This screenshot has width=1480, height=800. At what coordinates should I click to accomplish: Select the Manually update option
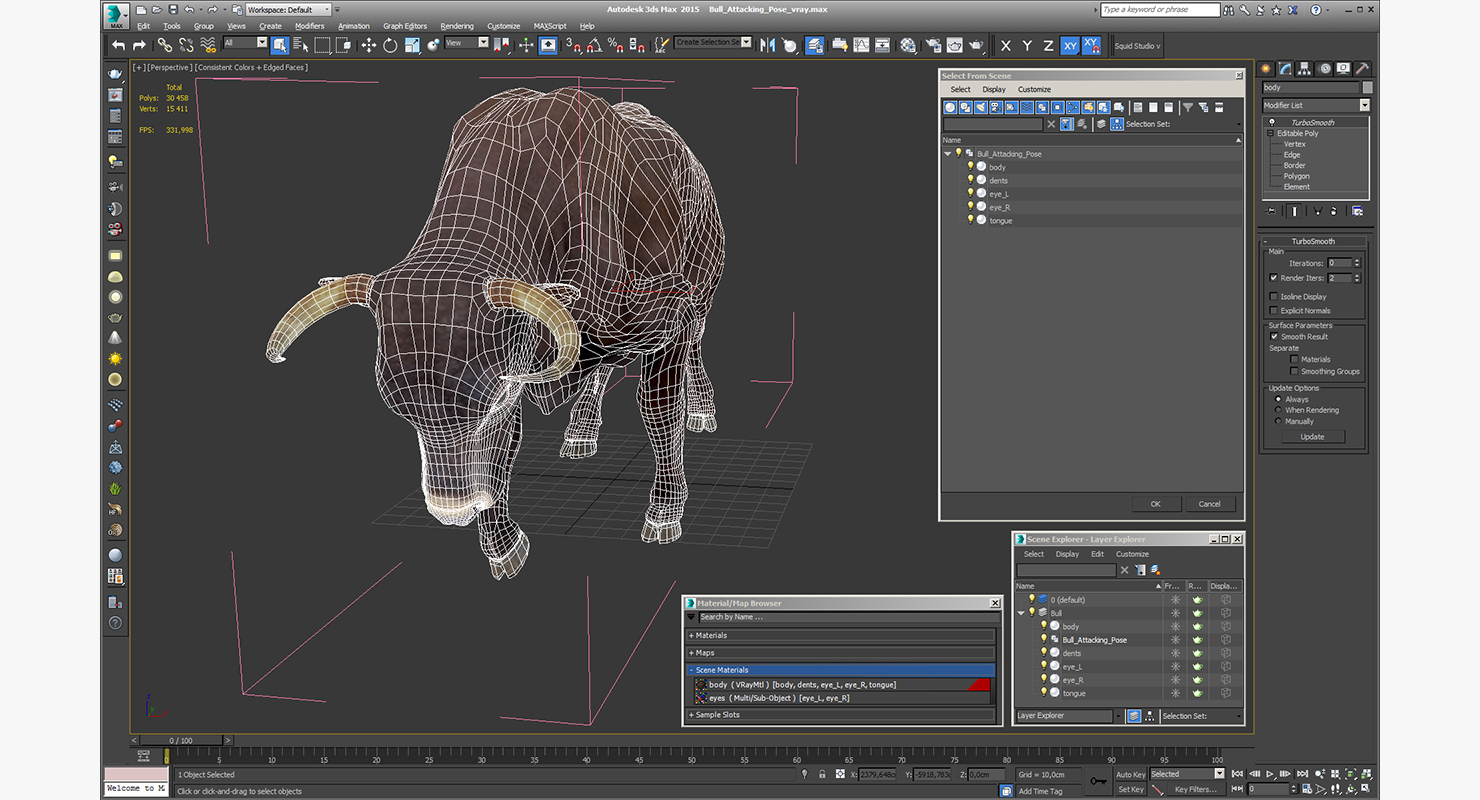click(1278, 421)
